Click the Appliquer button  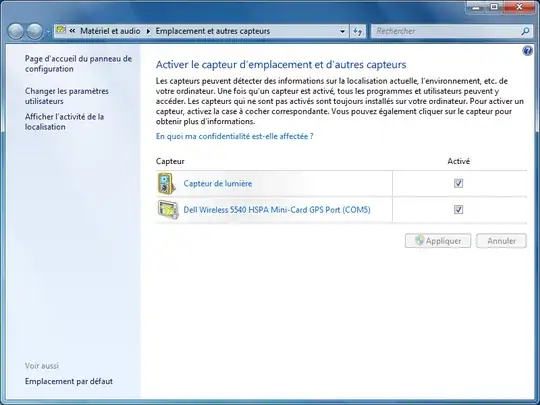coord(438,241)
